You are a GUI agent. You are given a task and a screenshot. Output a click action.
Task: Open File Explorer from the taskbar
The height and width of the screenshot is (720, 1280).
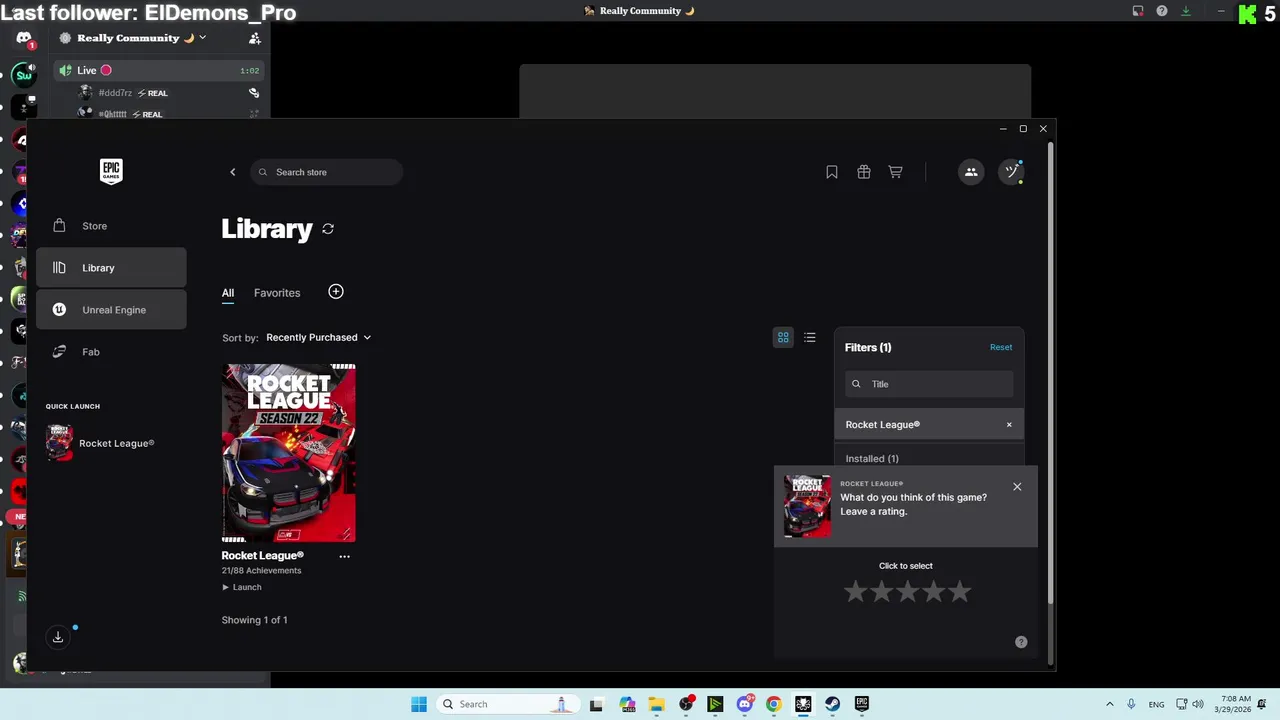tap(656, 704)
